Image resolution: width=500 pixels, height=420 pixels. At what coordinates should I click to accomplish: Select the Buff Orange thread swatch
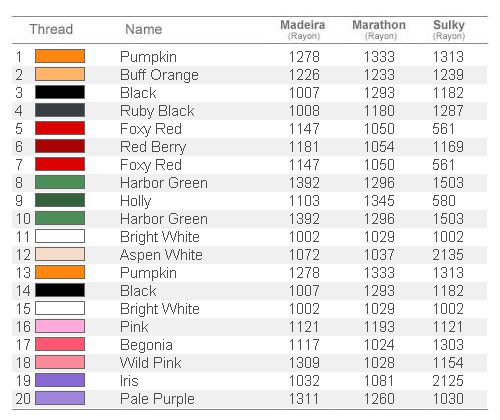pyautogui.click(x=60, y=74)
